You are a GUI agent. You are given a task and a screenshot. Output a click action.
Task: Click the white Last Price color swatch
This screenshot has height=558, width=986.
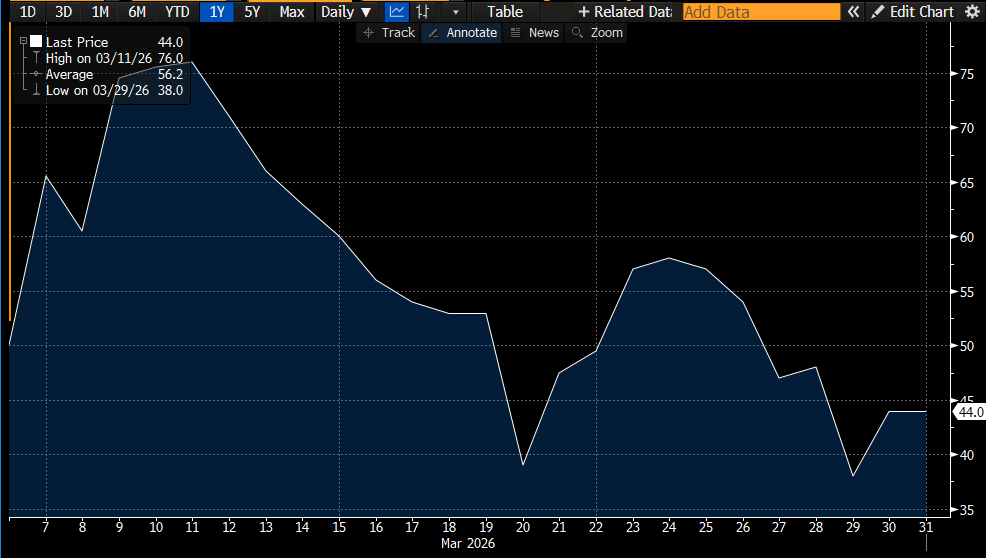[36, 42]
